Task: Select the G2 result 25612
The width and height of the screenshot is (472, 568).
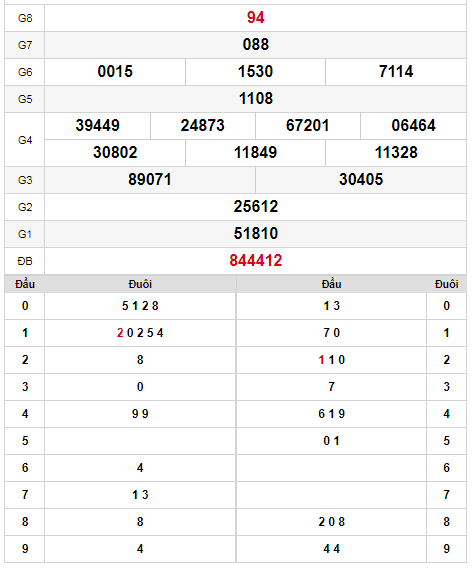Action: pyautogui.click(x=255, y=206)
